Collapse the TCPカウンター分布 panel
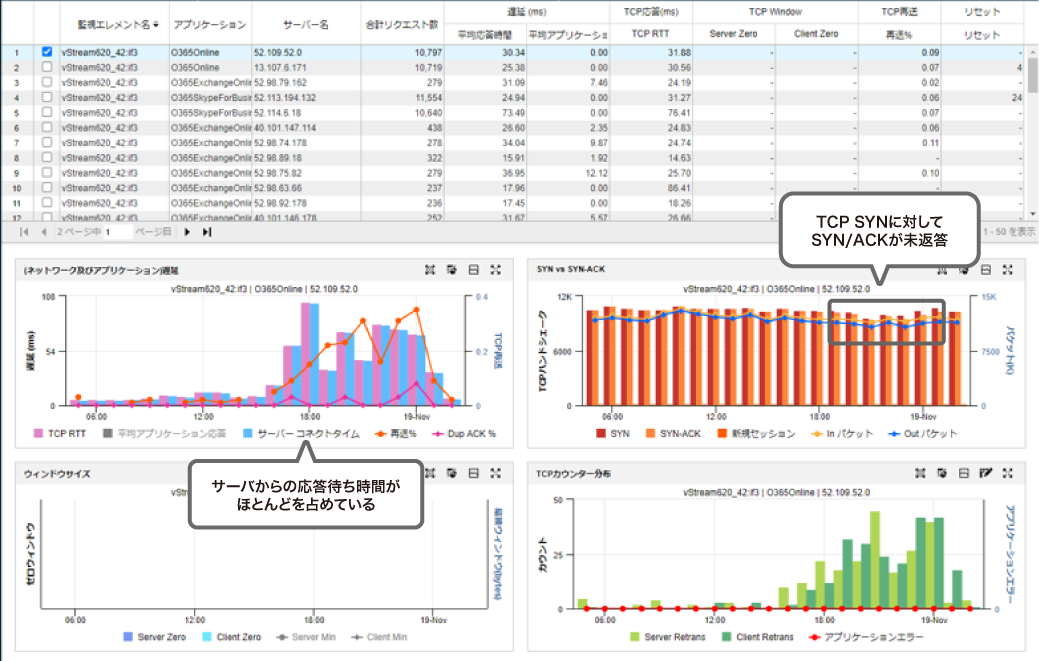1039x661 pixels. click(964, 473)
